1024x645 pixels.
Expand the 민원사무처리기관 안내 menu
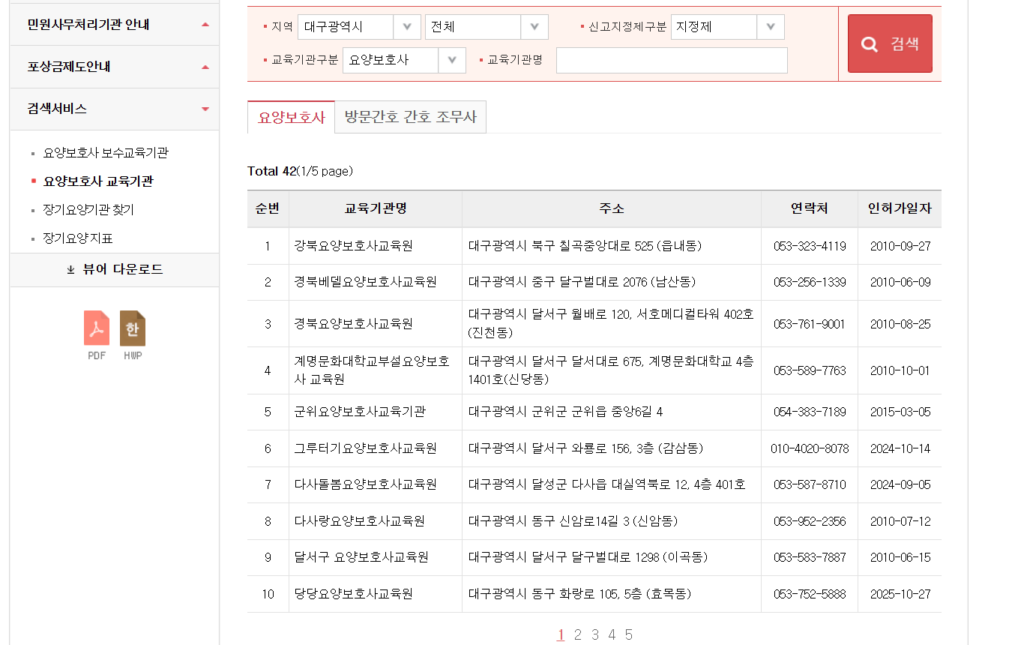click(x=114, y=24)
